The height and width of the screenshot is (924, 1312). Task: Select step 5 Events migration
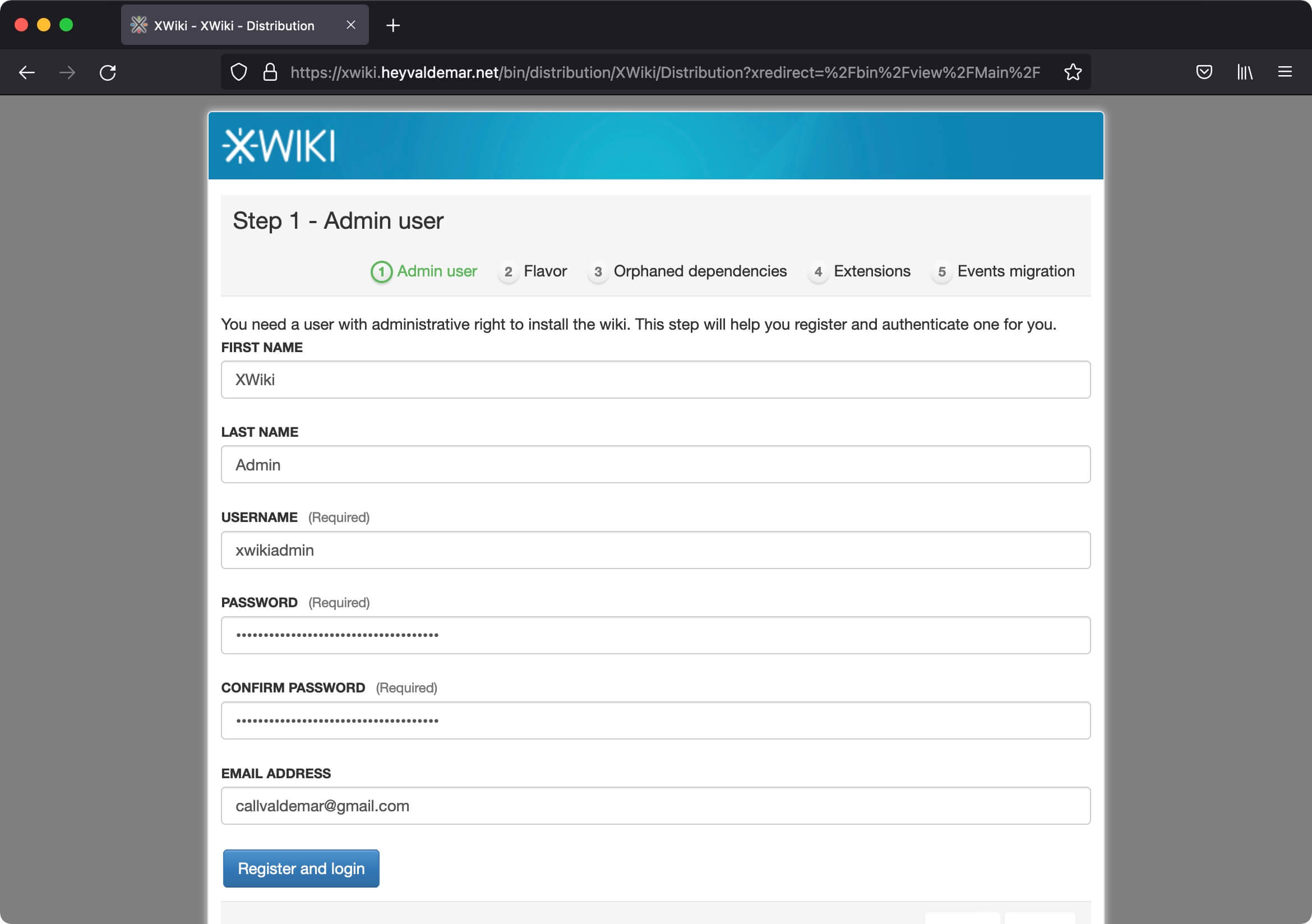1003,271
